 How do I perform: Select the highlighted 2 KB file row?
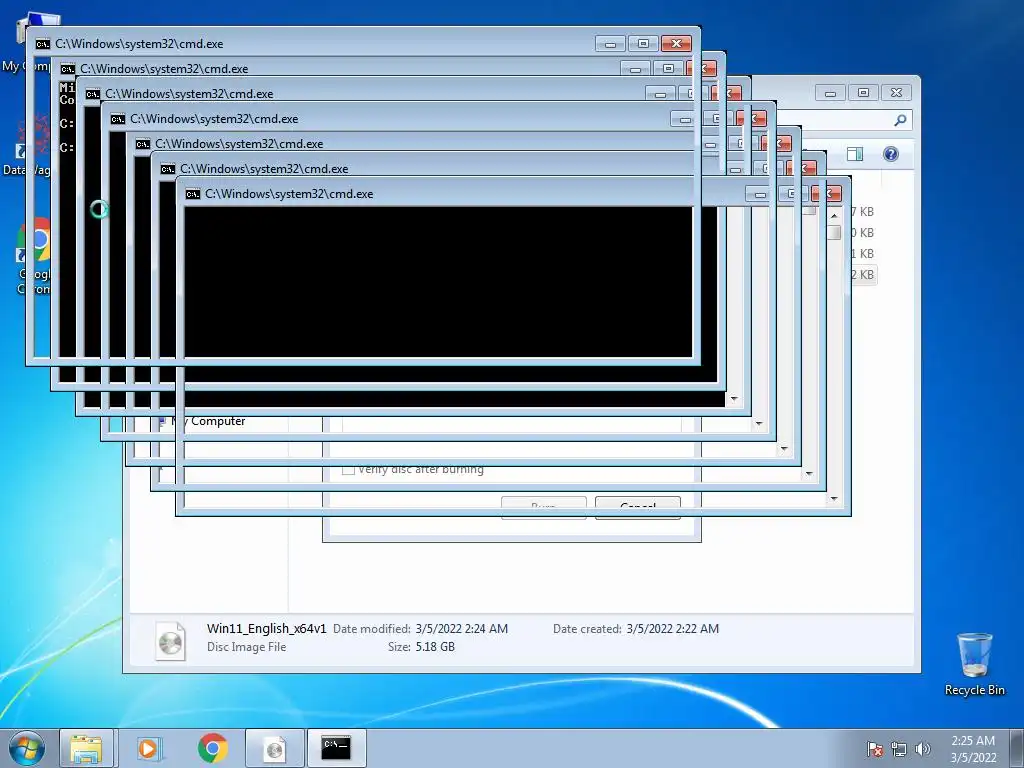pos(863,274)
